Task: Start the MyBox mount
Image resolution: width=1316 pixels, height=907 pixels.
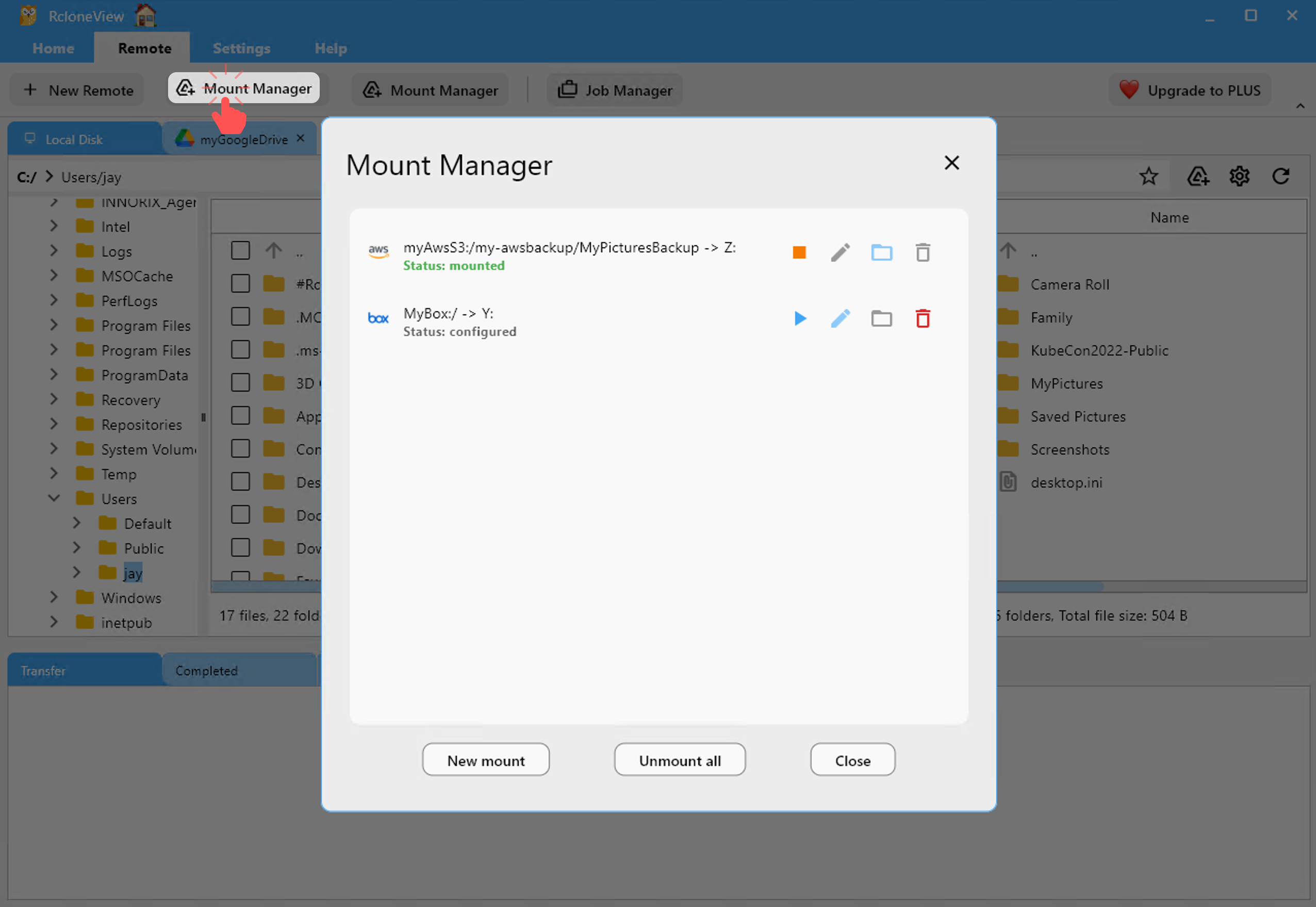Action: pyautogui.click(x=800, y=318)
